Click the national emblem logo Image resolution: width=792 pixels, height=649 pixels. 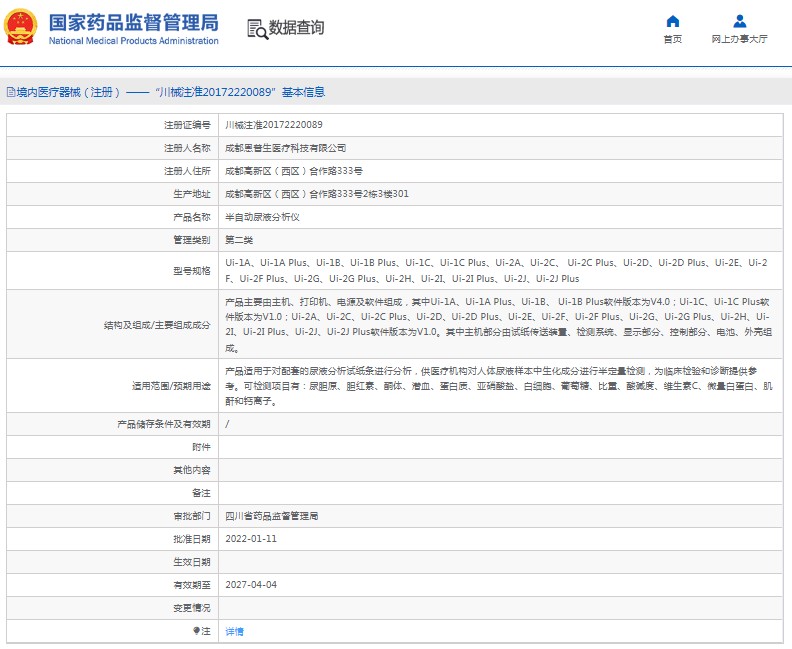click(x=20, y=27)
